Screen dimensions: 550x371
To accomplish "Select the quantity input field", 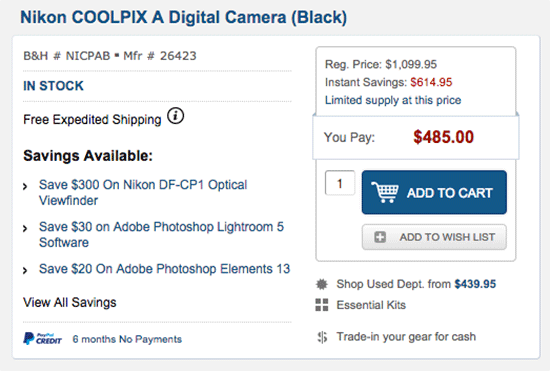I will click(x=340, y=183).
